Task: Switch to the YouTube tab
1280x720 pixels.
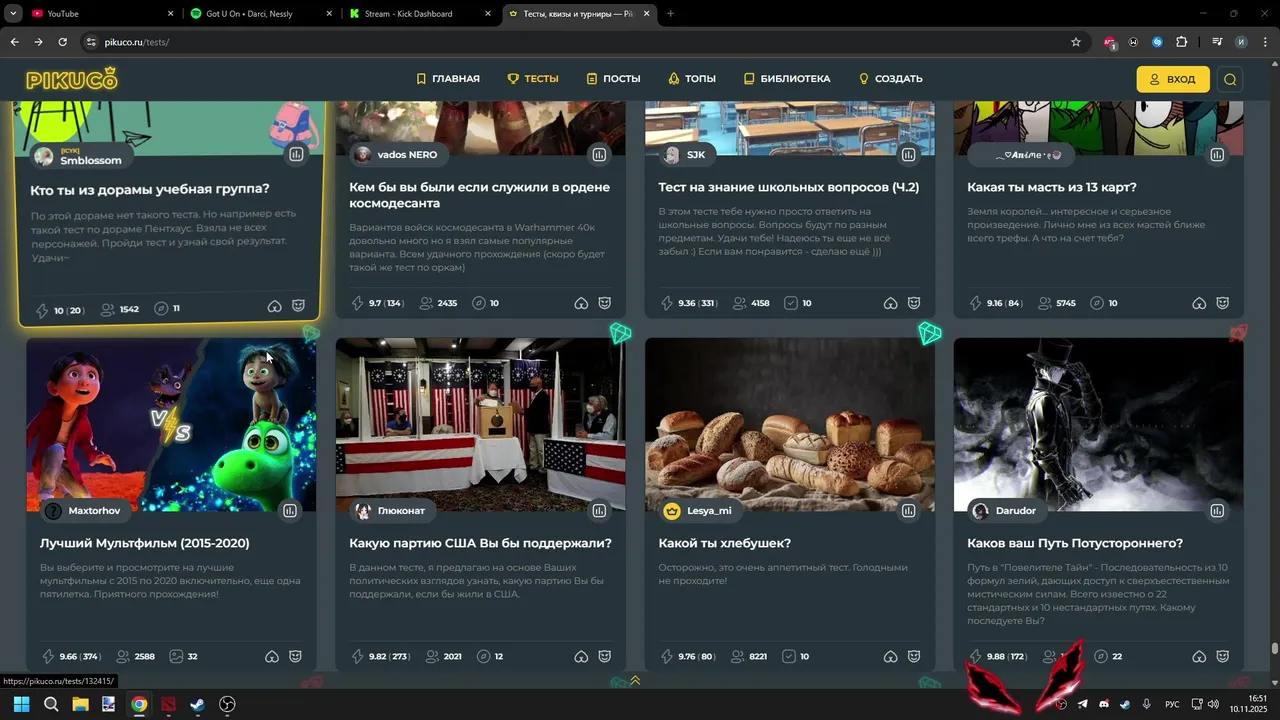Action: [100, 14]
